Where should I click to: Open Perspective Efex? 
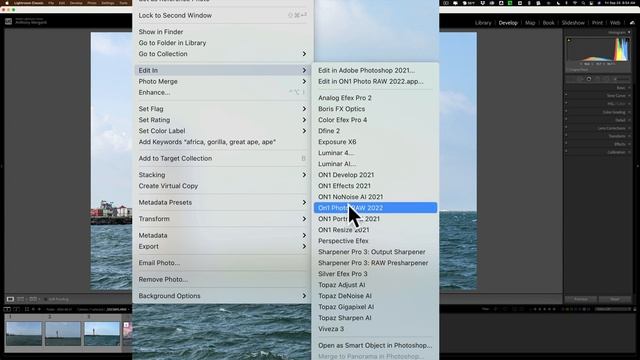coord(343,241)
